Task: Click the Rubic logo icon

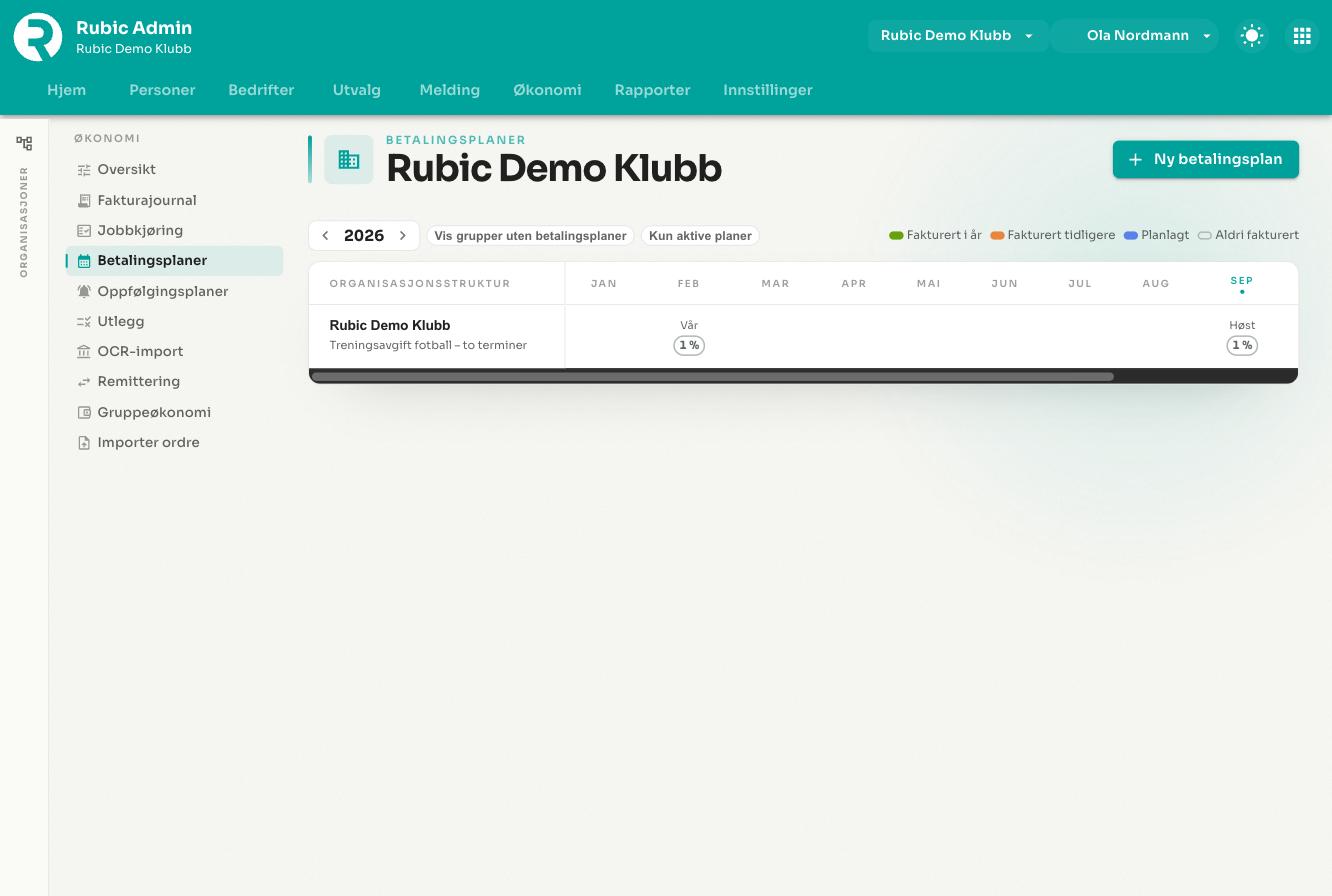Action: pyautogui.click(x=38, y=37)
